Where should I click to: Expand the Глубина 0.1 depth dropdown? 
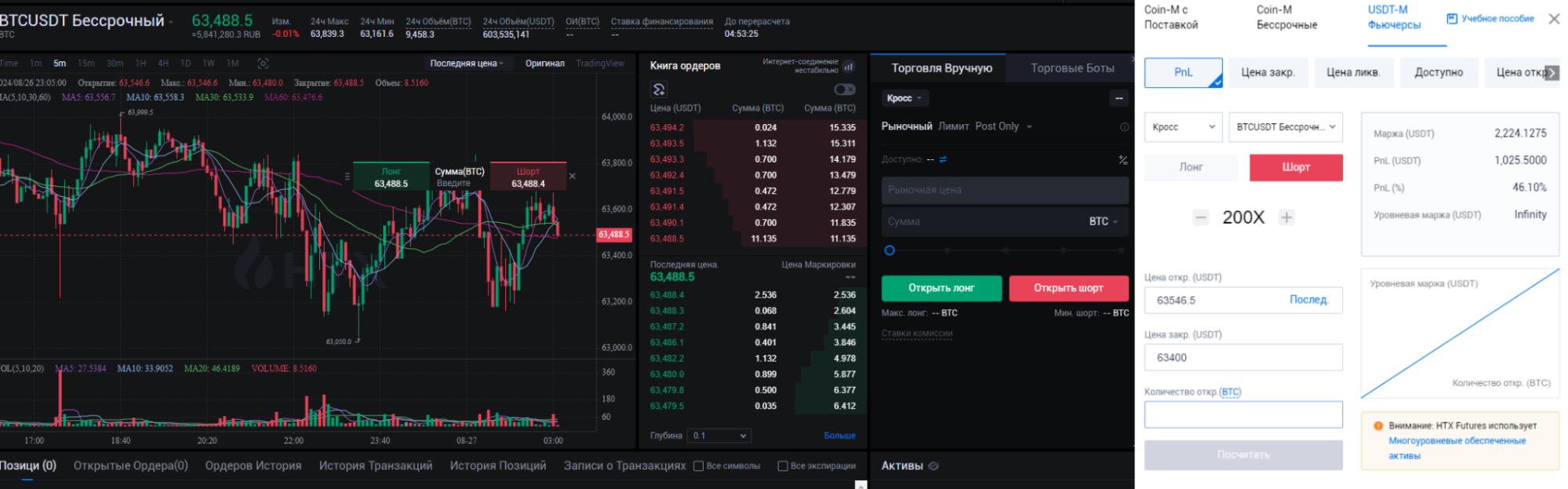pos(719,436)
